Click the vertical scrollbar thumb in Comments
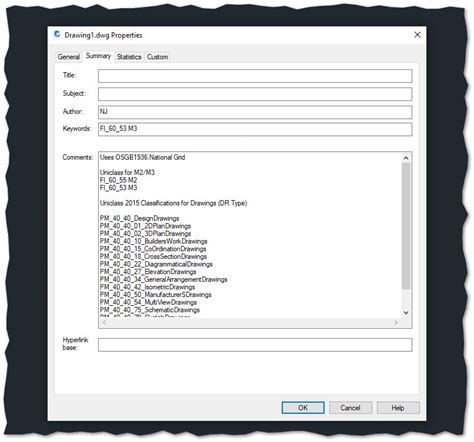 pos(406,226)
